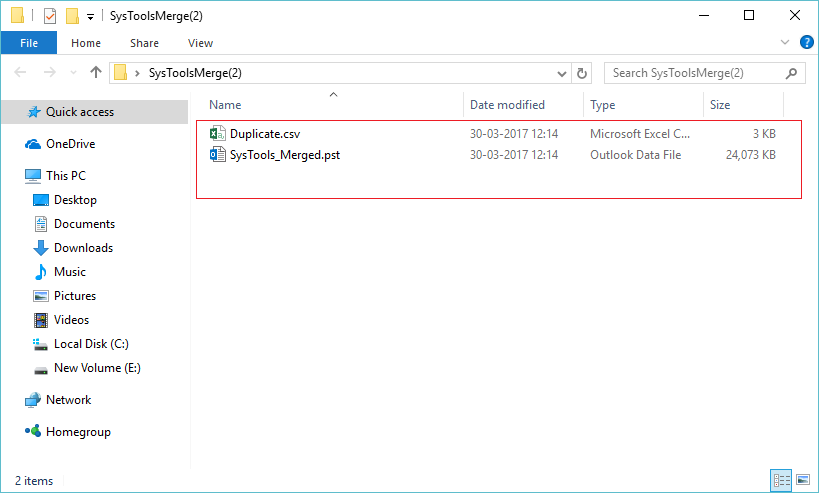This screenshot has height=493, width=819.
Task: Switch to Details view in status bar
Action: tap(781, 480)
